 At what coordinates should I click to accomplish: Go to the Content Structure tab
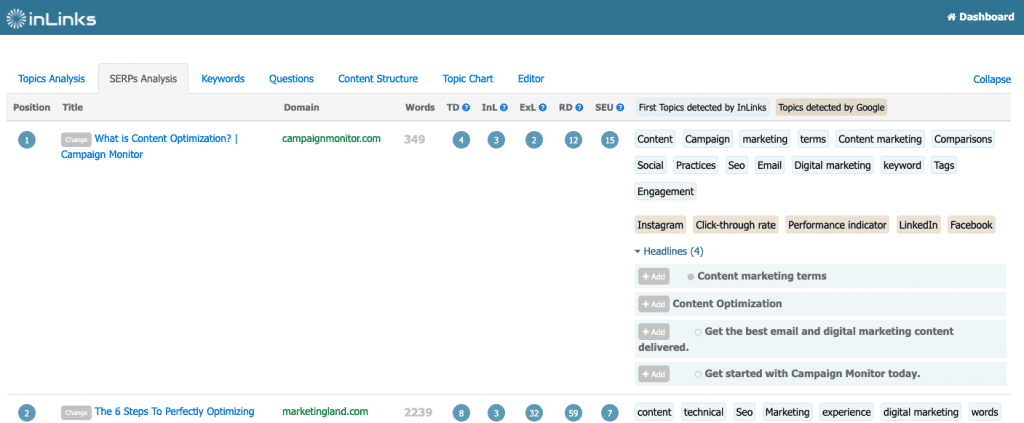coord(378,79)
